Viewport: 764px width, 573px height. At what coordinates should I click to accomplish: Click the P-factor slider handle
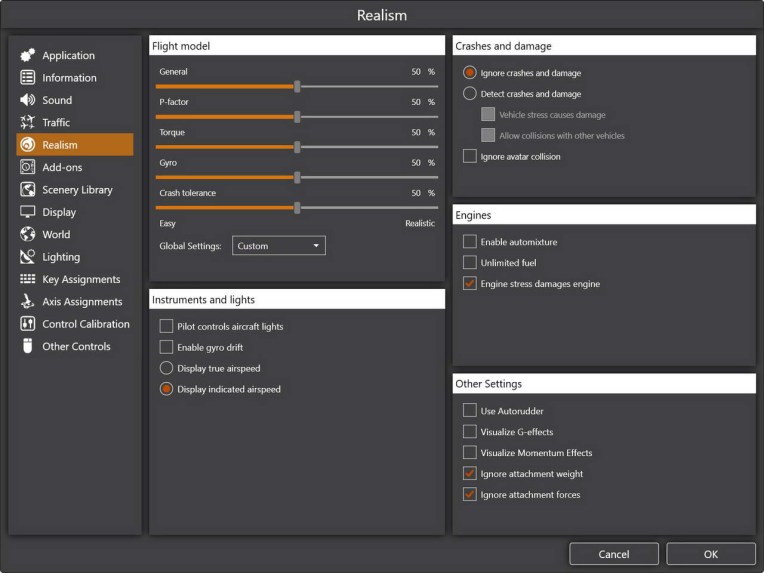pyautogui.click(x=297, y=117)
